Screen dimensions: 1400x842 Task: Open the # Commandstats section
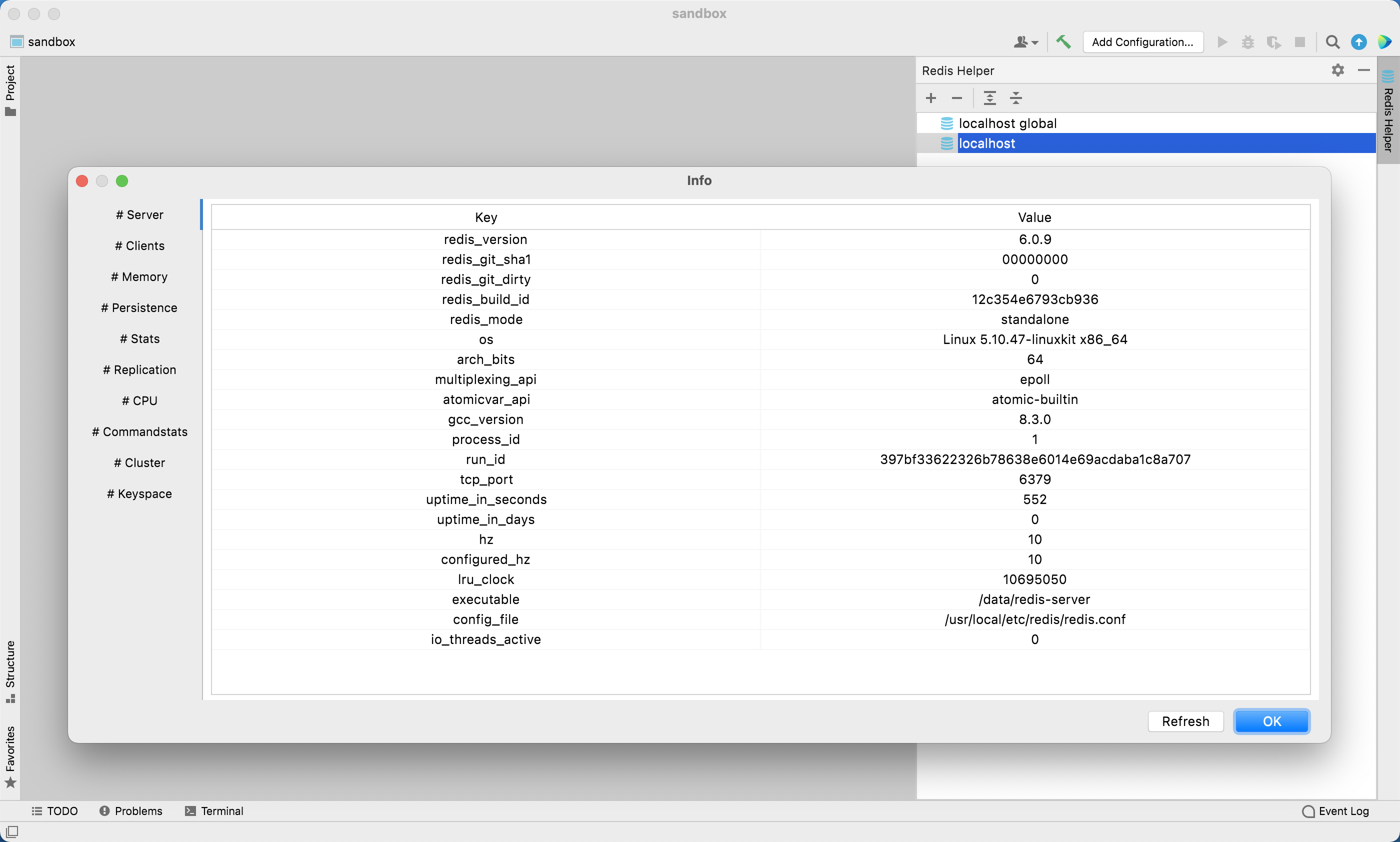(139, 432)
